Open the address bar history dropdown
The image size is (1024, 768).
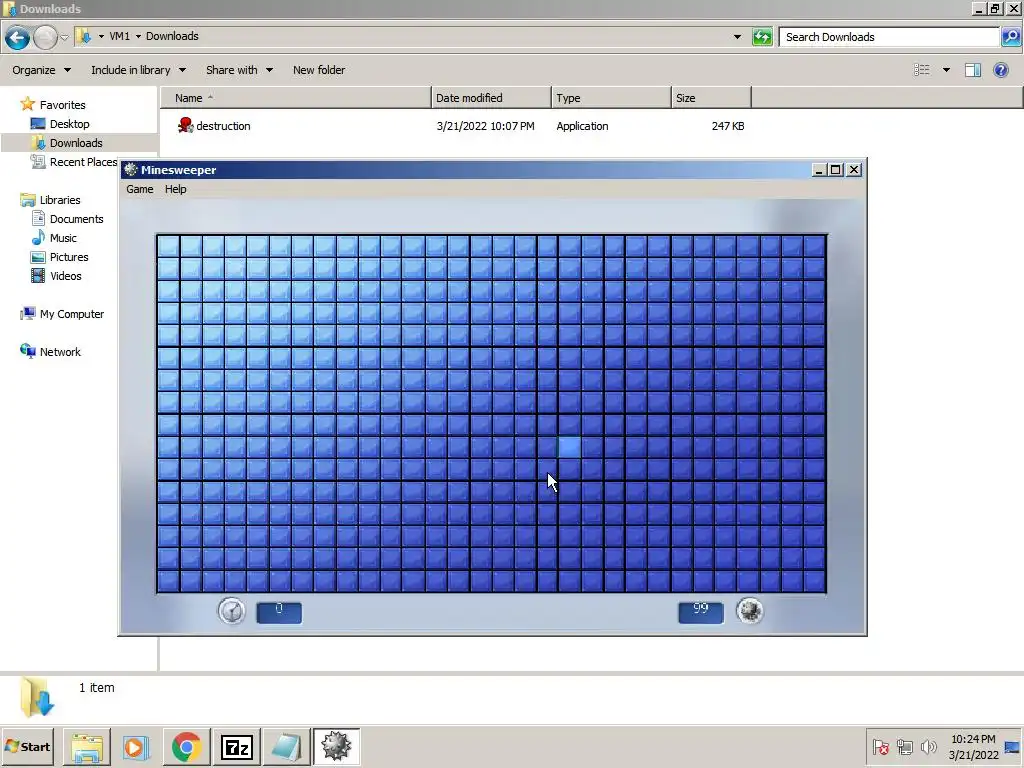(x=737, y=37)
